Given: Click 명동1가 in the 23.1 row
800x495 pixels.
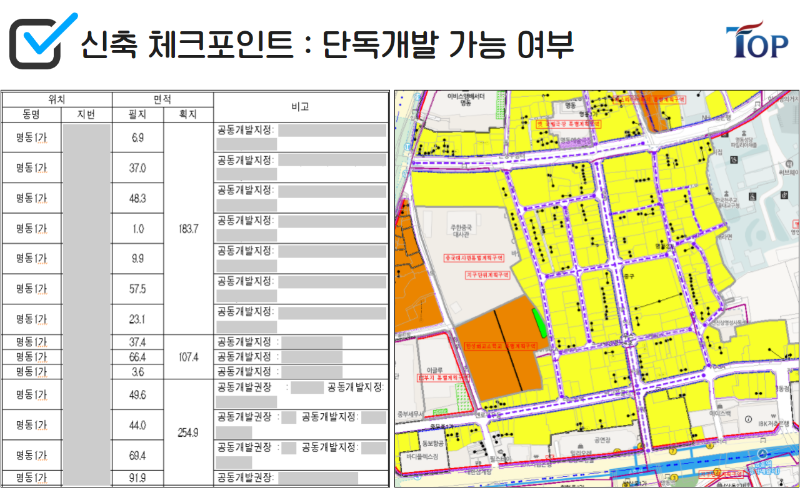Looking at the screenshot, I should [x=32, y=319].
